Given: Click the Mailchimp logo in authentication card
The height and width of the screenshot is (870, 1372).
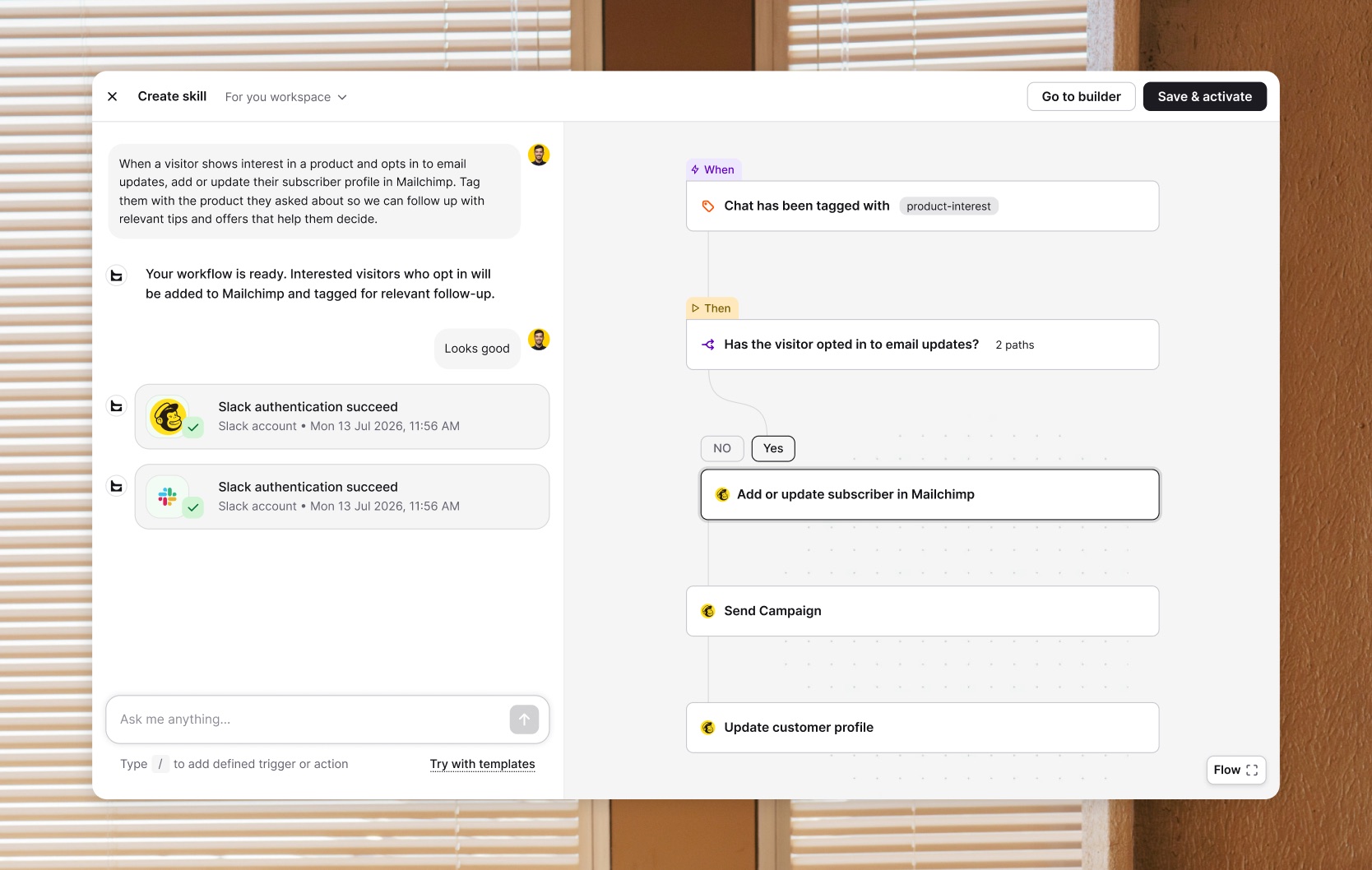Looking at the screenshot, I should pyautogui.click(x=168, y=417).
